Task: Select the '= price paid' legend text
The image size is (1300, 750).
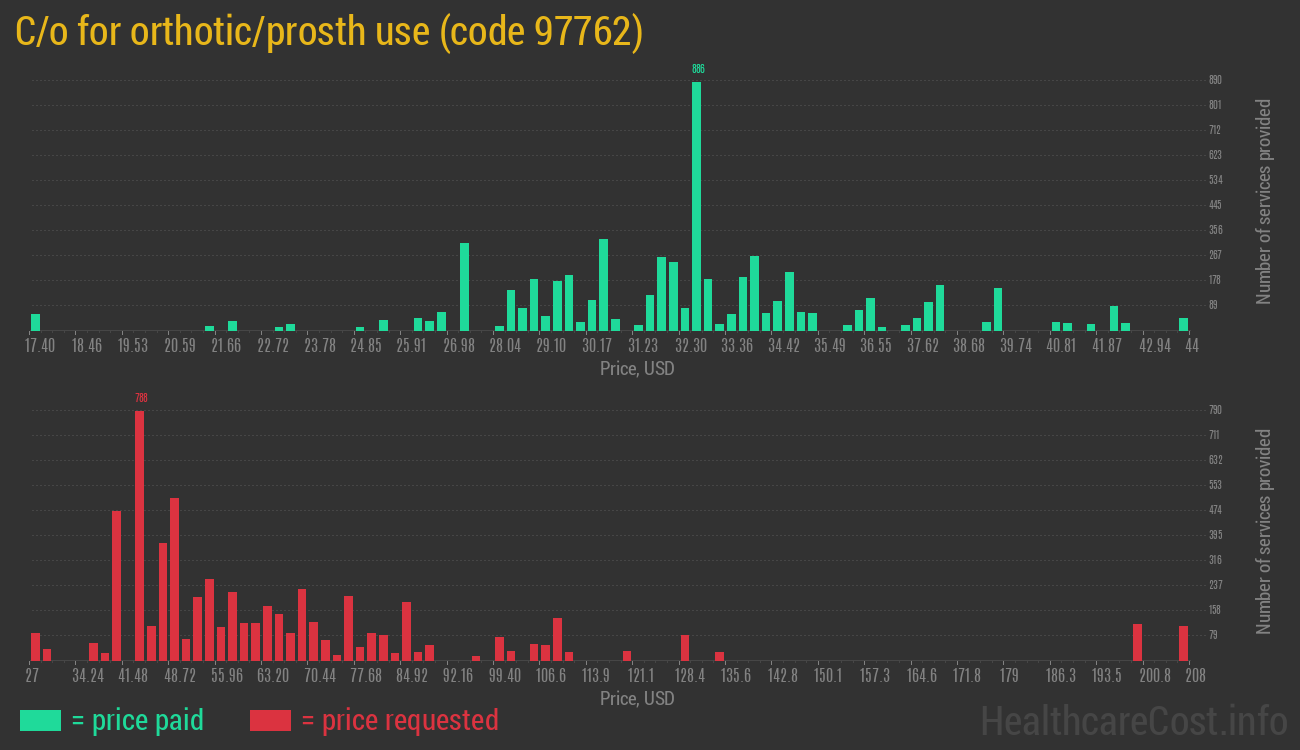Action: tap(138, 720)
